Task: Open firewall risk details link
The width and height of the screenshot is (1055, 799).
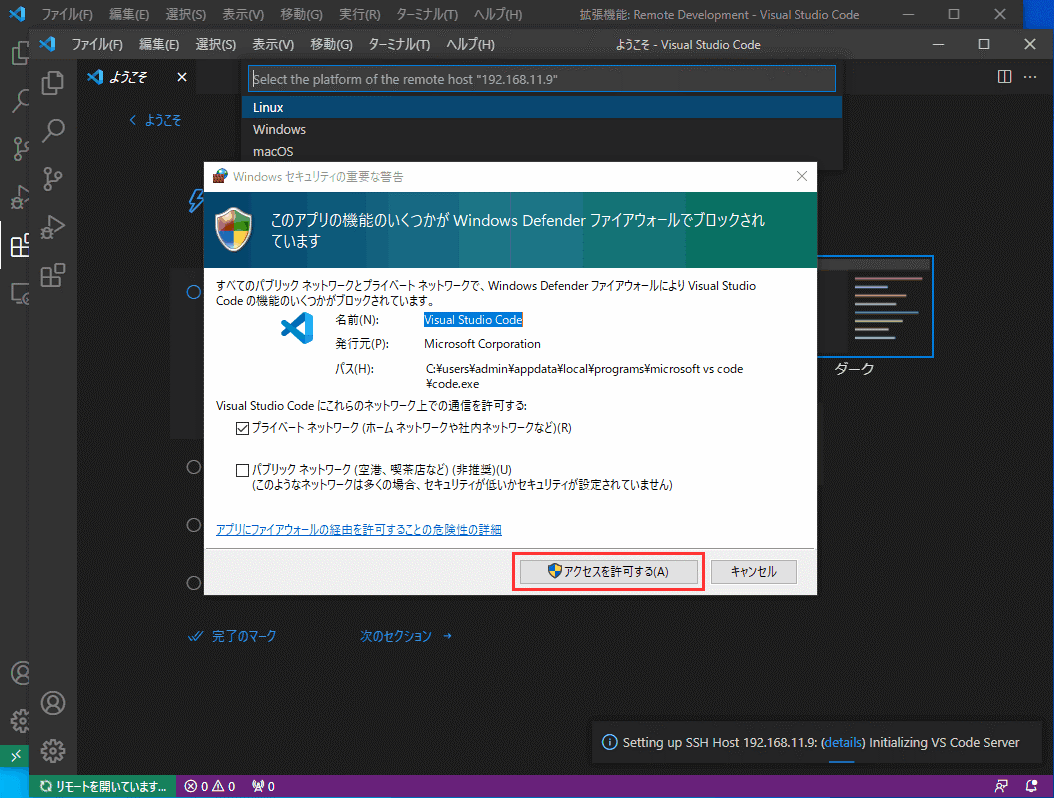Action: (x=359, y=530)
